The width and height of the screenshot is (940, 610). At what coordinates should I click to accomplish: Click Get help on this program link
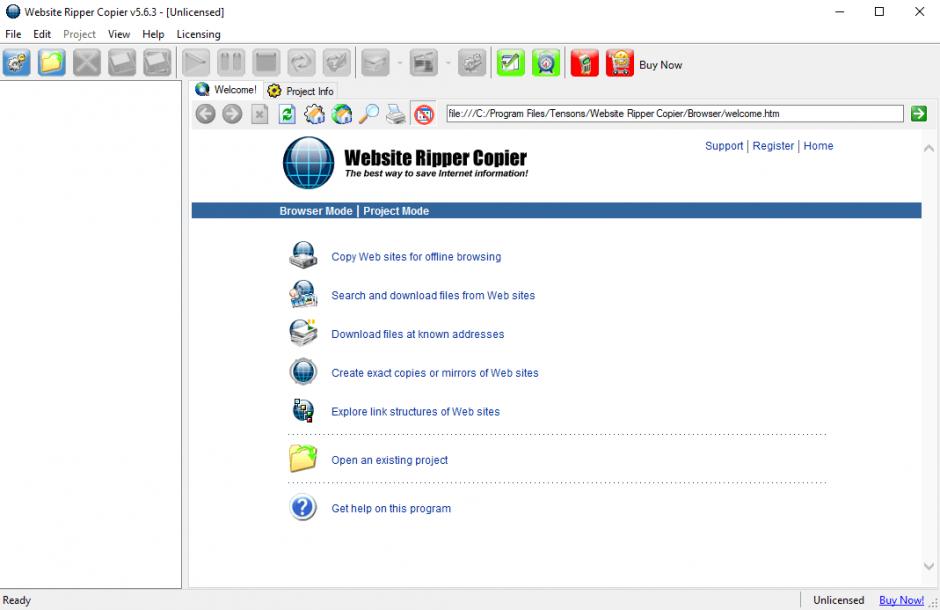(391, 508)
